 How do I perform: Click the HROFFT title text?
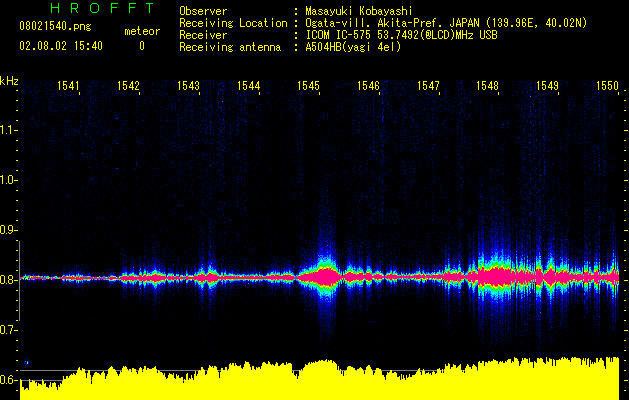click(102, 8)
